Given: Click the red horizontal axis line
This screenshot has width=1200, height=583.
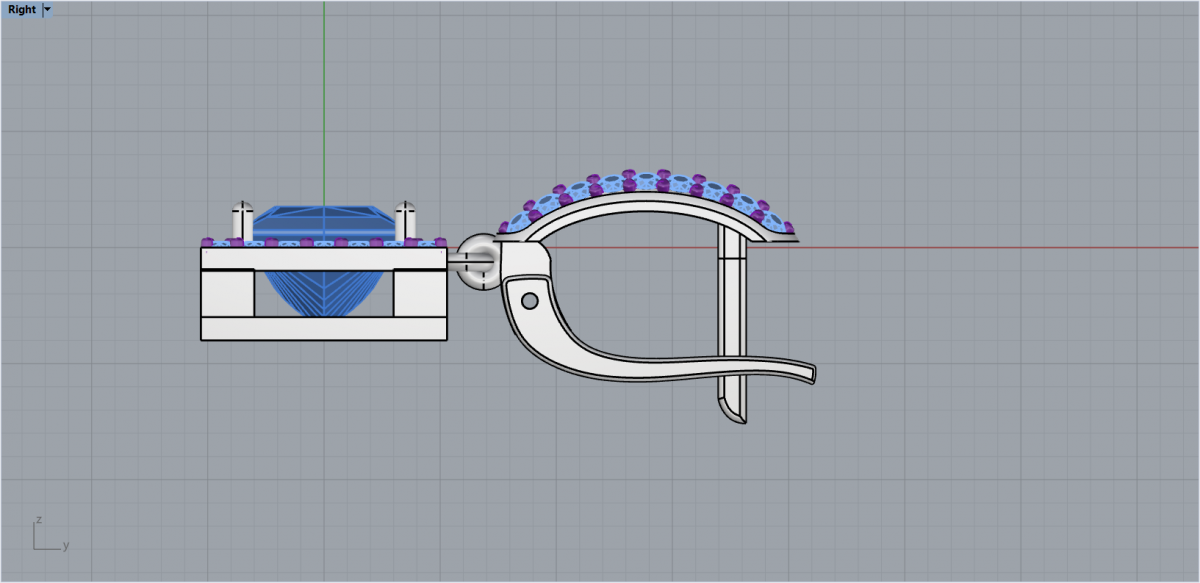Looking at the screenshot, I should pos(1000,247).
